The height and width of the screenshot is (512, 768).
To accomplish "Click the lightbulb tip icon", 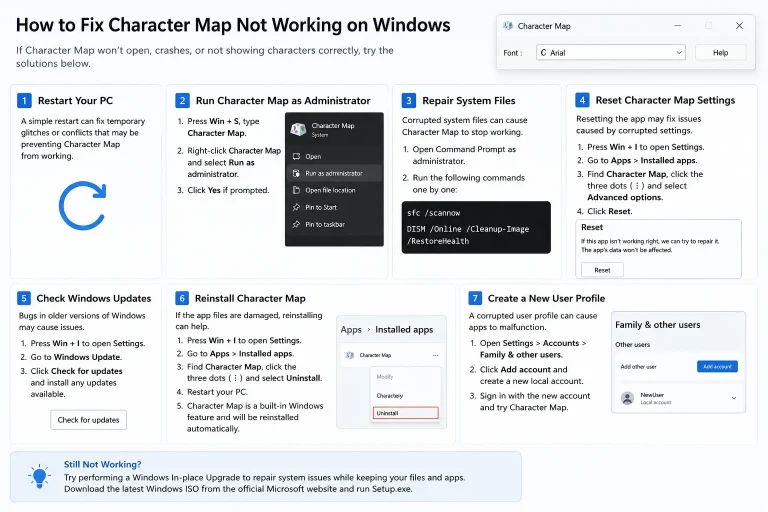I will coord(39,476).
